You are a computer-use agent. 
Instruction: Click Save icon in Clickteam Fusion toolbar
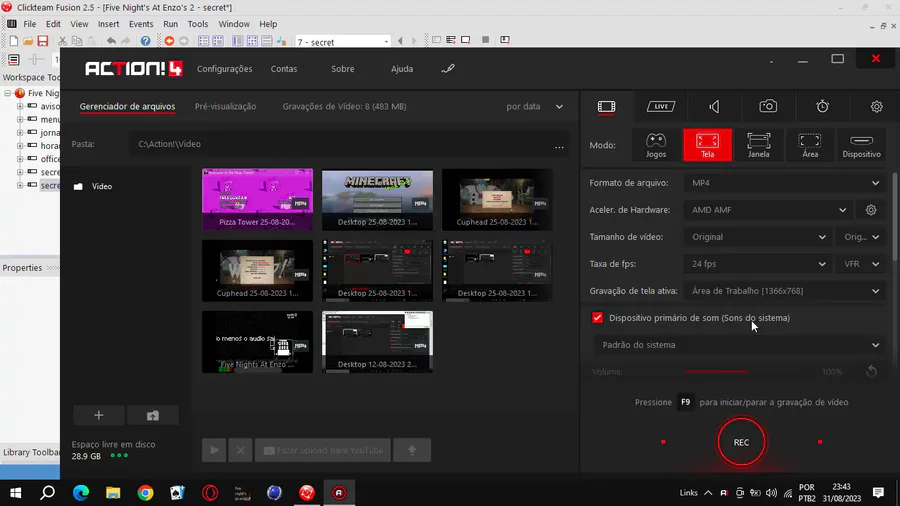point(42,41)
